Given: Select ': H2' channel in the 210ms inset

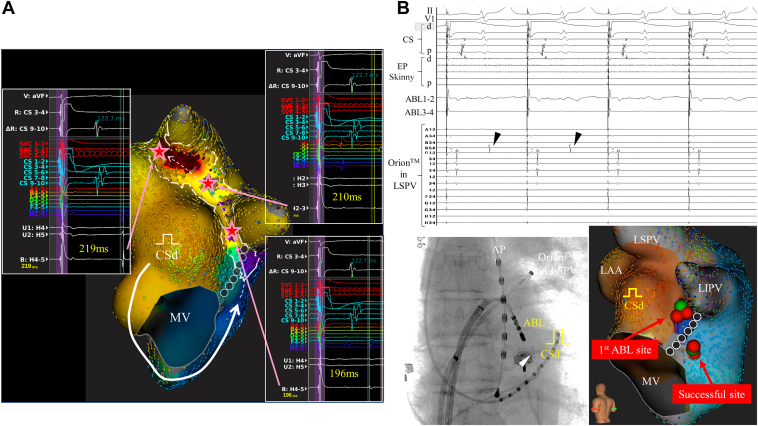Looking at the screenshot, I should click(x=300, y=178).
